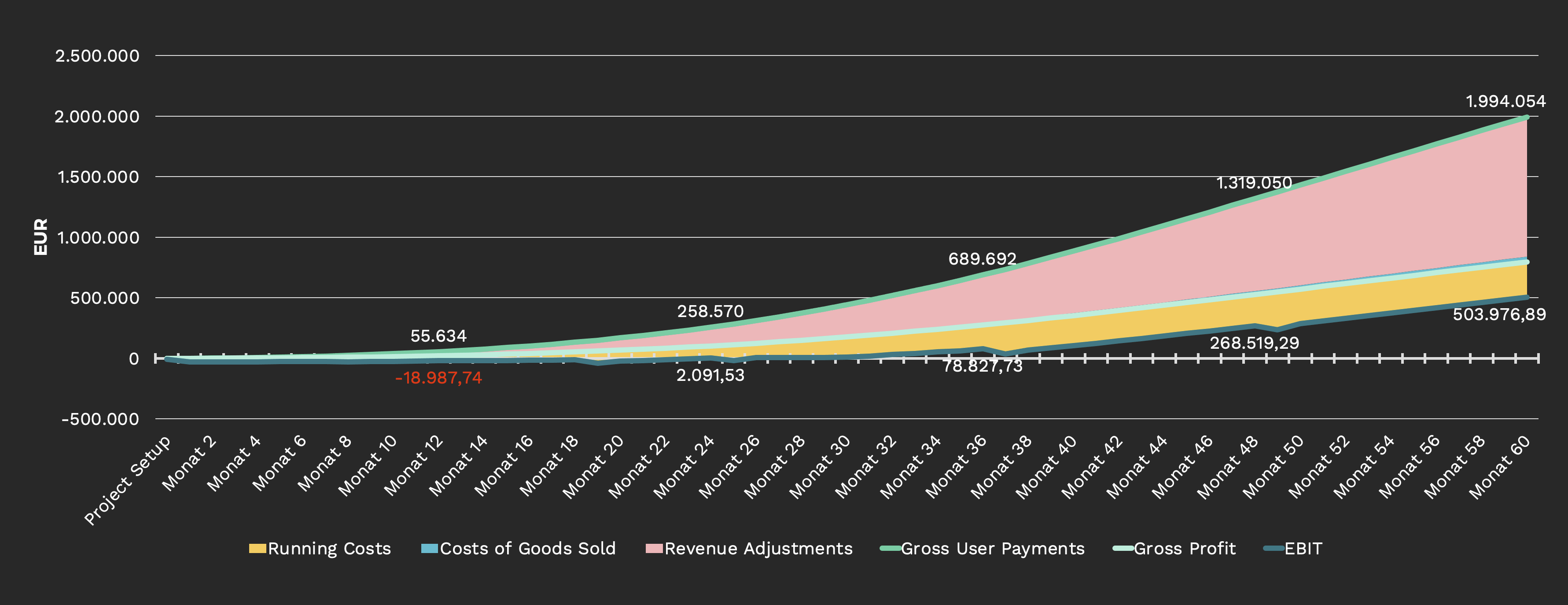
Task: Click the Revenue Adjustments pink legend swatch
Action: 654,548
